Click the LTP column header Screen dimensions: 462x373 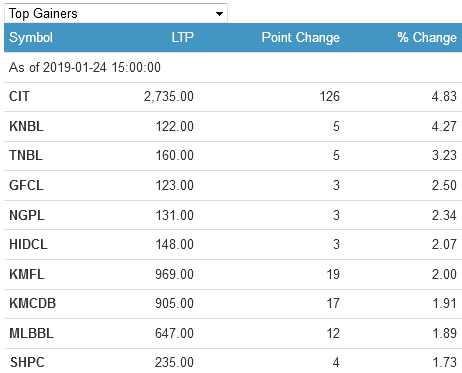coord(182,37)
